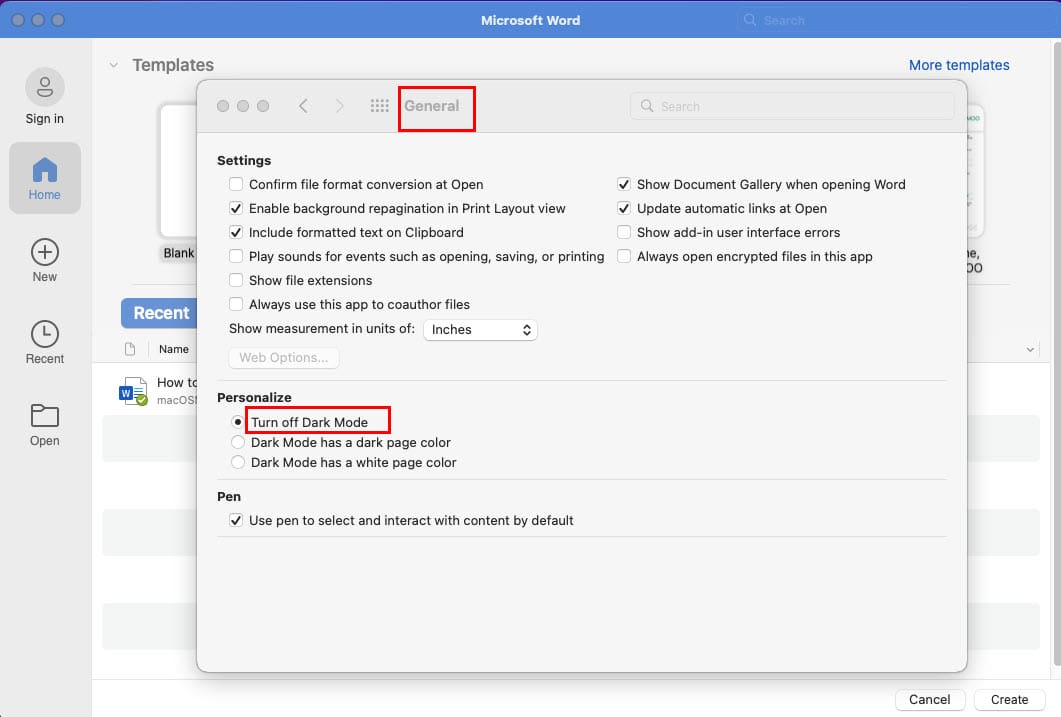Click the back arrow in preferences toolbar
This screenshot has width=1061, height=717.
click(303, 105)
